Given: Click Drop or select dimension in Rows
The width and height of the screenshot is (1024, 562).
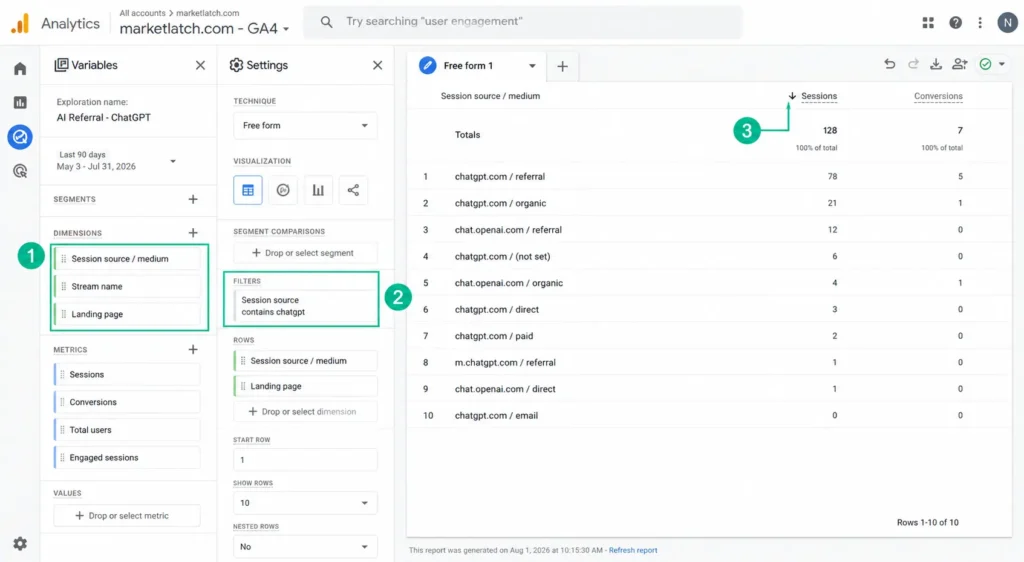Looking at the screenshot, I should pyautogui.click(x=305, y=412).
